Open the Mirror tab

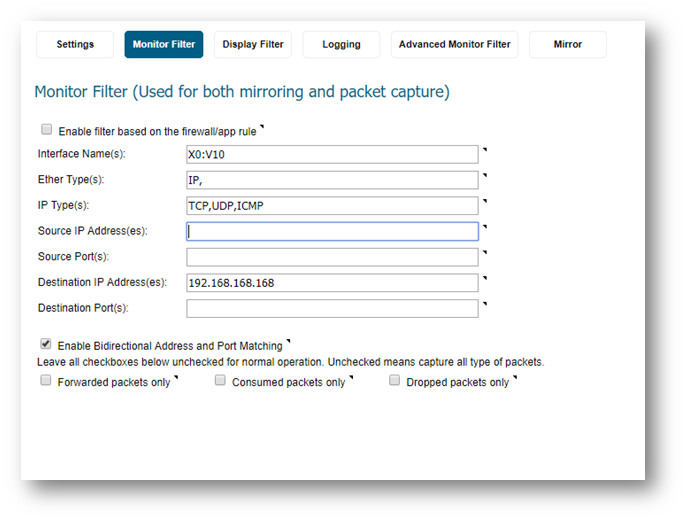click(568, 44)
